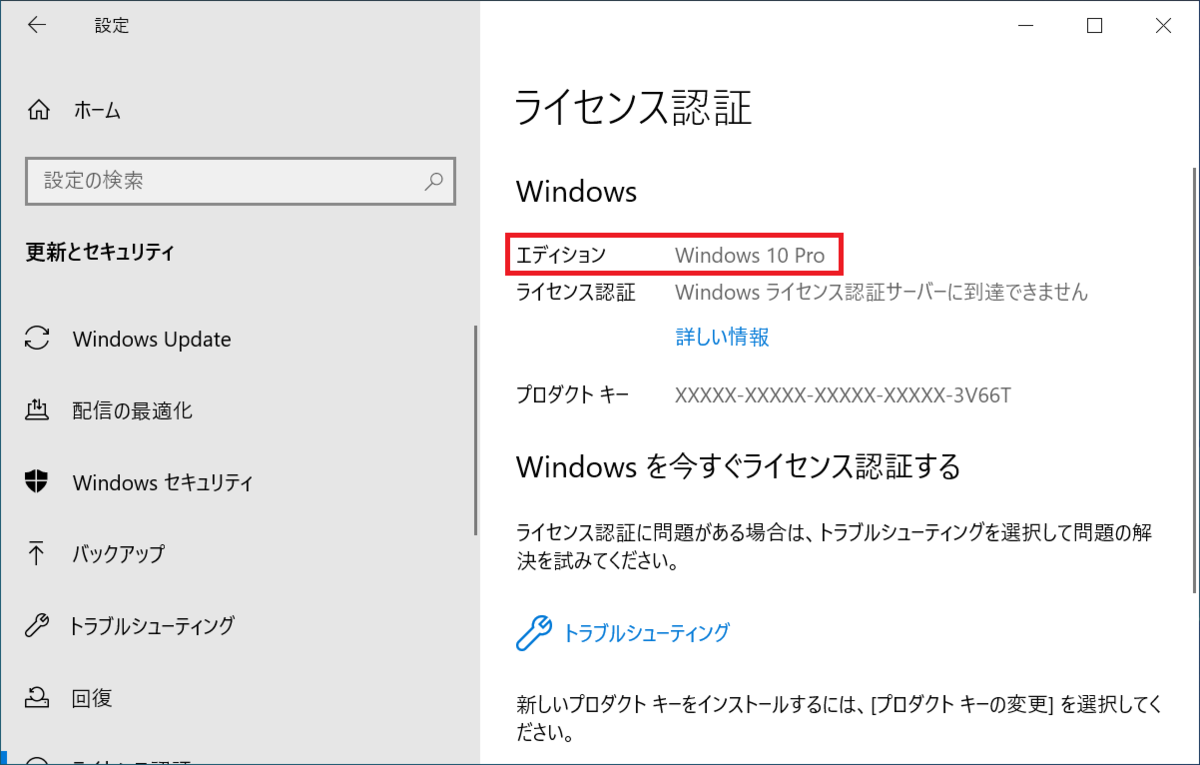
Task: Open Windows セキュリティ shield icon
Action: [x=38, y=482]
